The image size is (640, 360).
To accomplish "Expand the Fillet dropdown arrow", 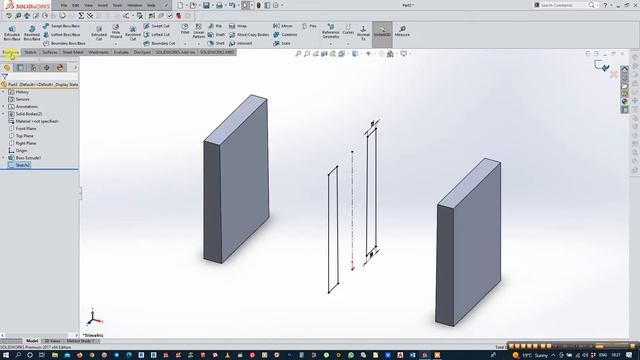I will 185,43.
